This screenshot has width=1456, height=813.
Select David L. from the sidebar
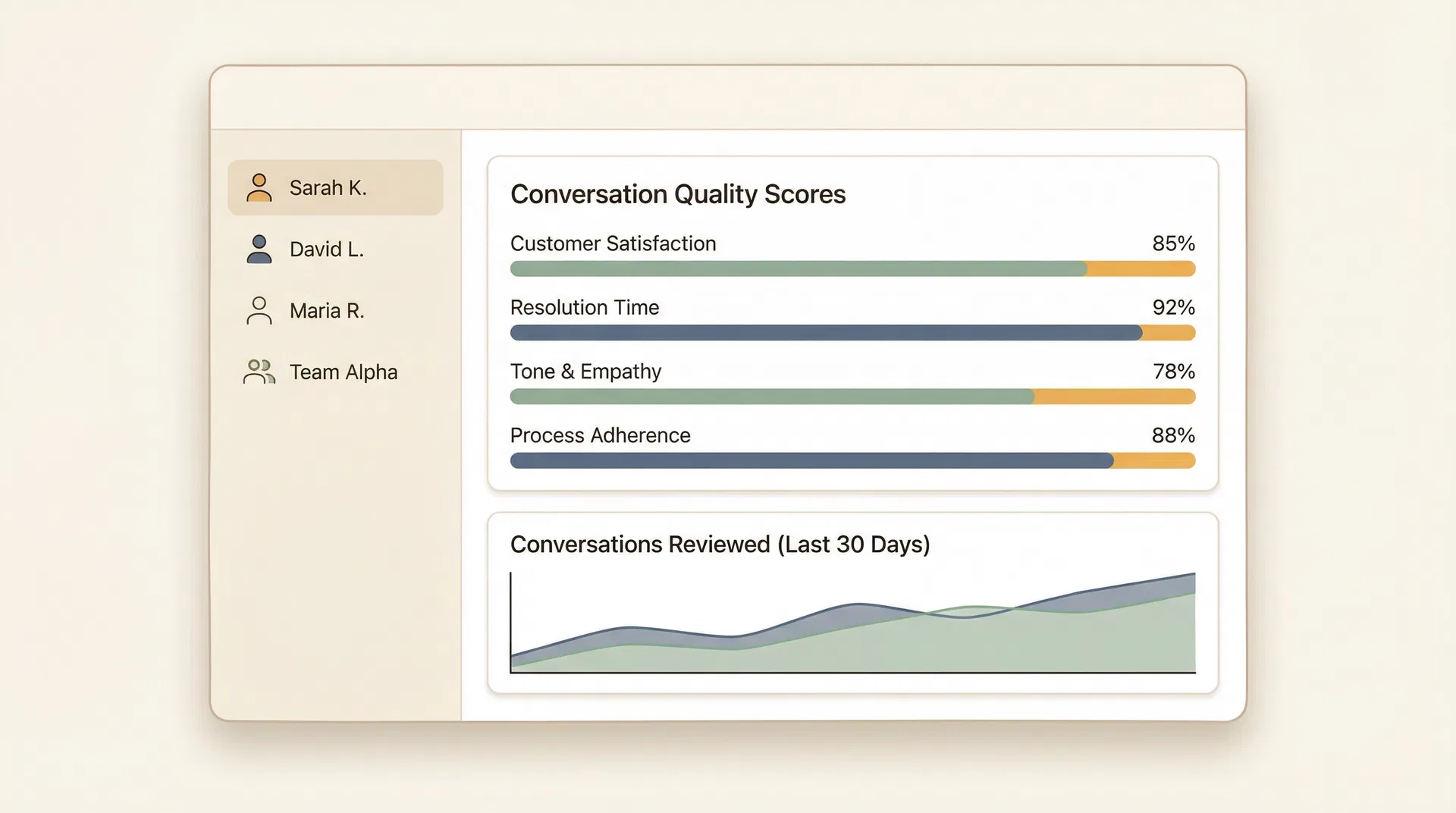tap(326, 249)
